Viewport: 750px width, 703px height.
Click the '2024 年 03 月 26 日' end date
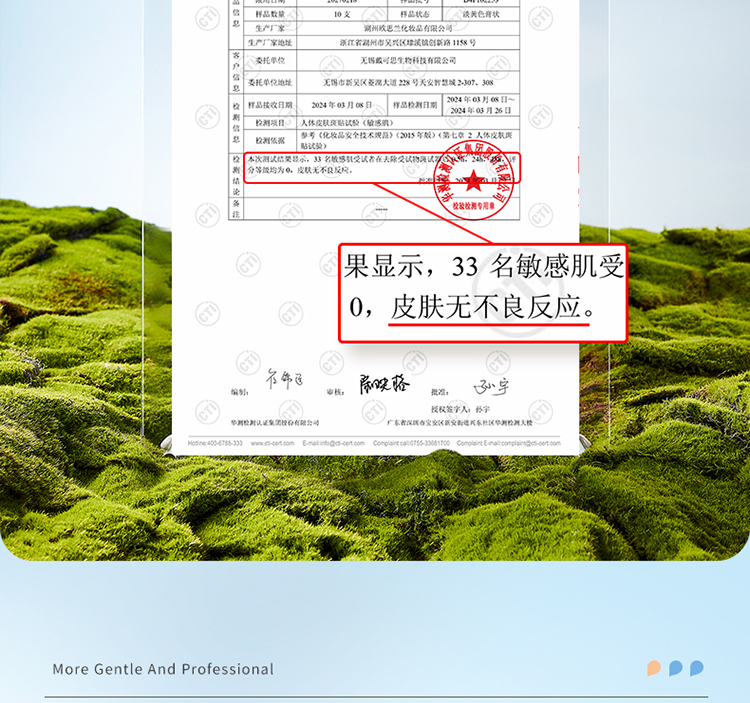click(481, 111)
